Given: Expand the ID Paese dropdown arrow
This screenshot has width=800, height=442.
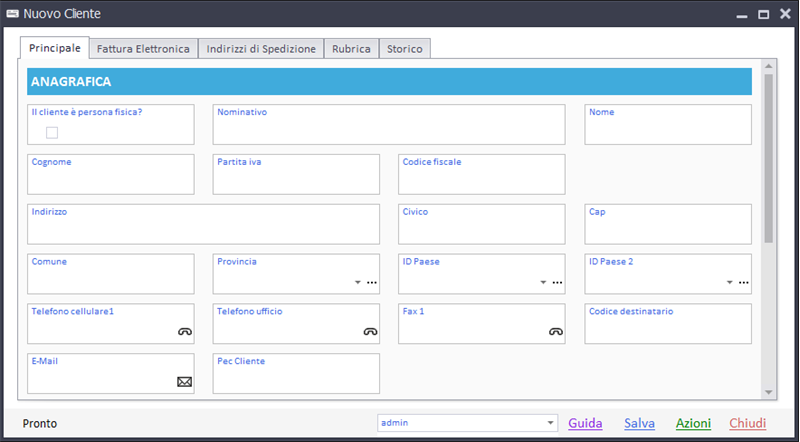Looking at the screenshot, I should pos(543,282).
